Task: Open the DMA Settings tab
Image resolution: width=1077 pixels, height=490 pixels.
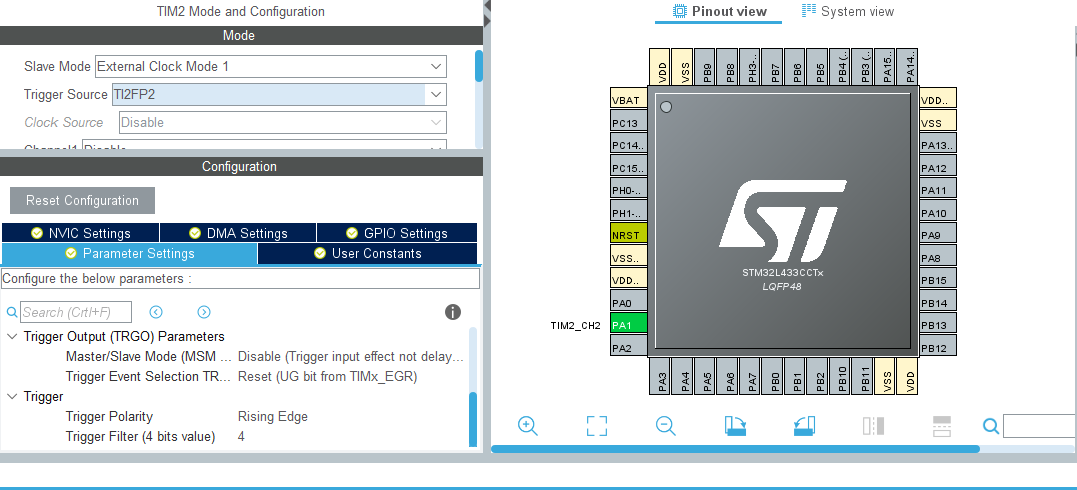Action: click(x=238, y=233)
